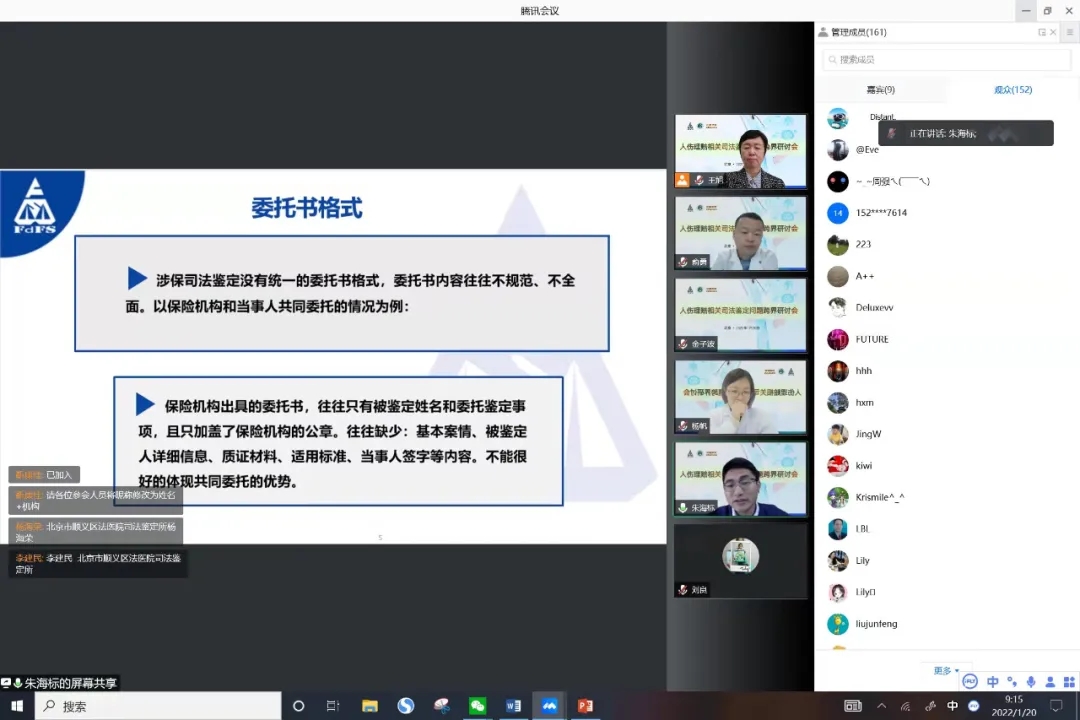This screenshot has width=1080, height=720.
Task: Open the desktop input indicator keyboard icon
Action: pos(853,706)
